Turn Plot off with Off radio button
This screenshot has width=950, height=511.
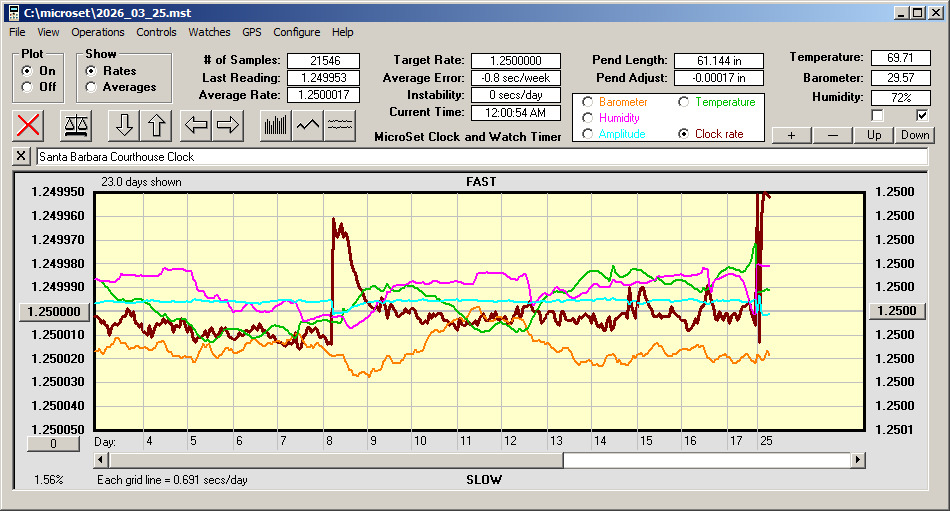(27, 87)
